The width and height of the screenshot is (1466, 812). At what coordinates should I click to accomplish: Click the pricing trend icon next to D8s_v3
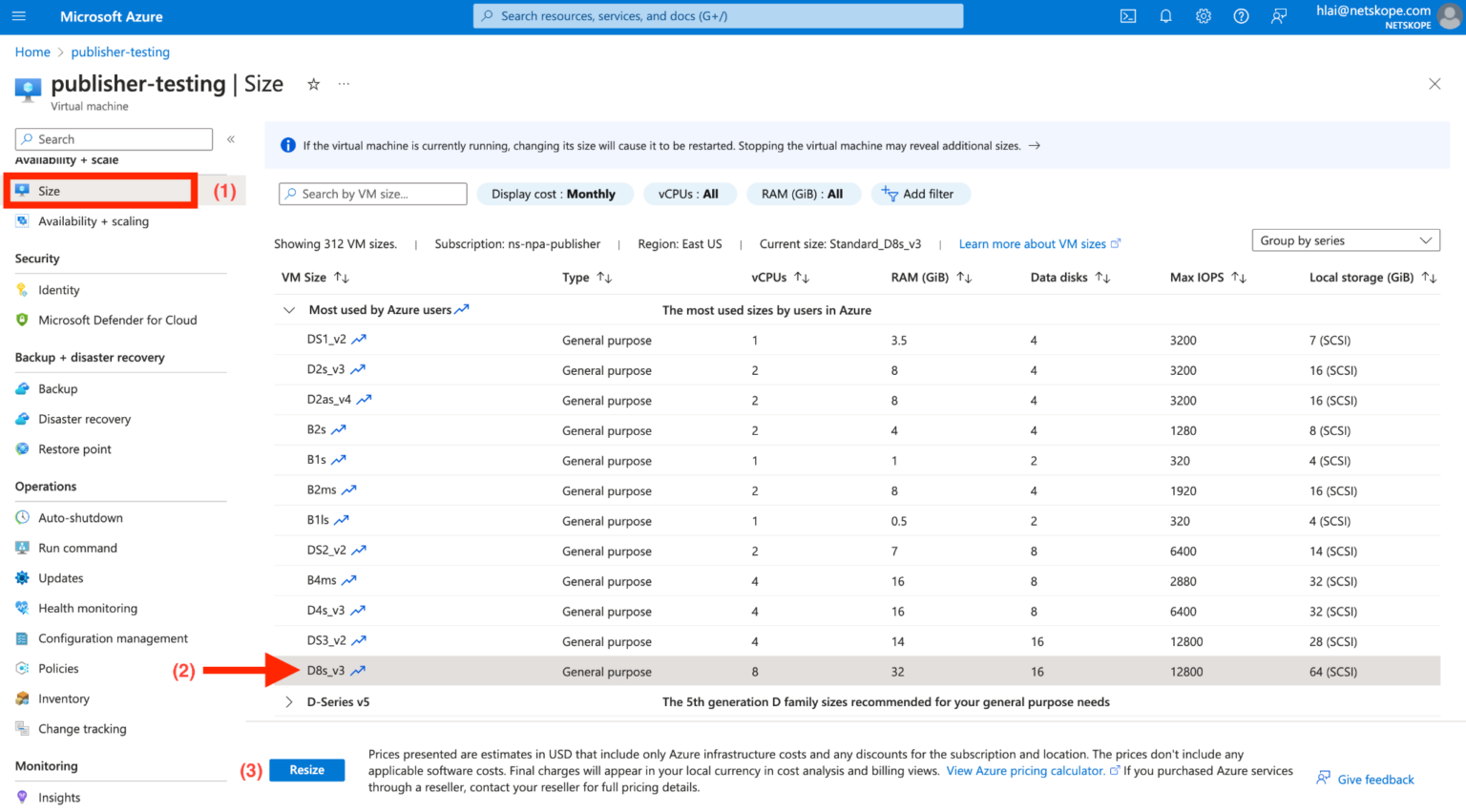point(358,671)
